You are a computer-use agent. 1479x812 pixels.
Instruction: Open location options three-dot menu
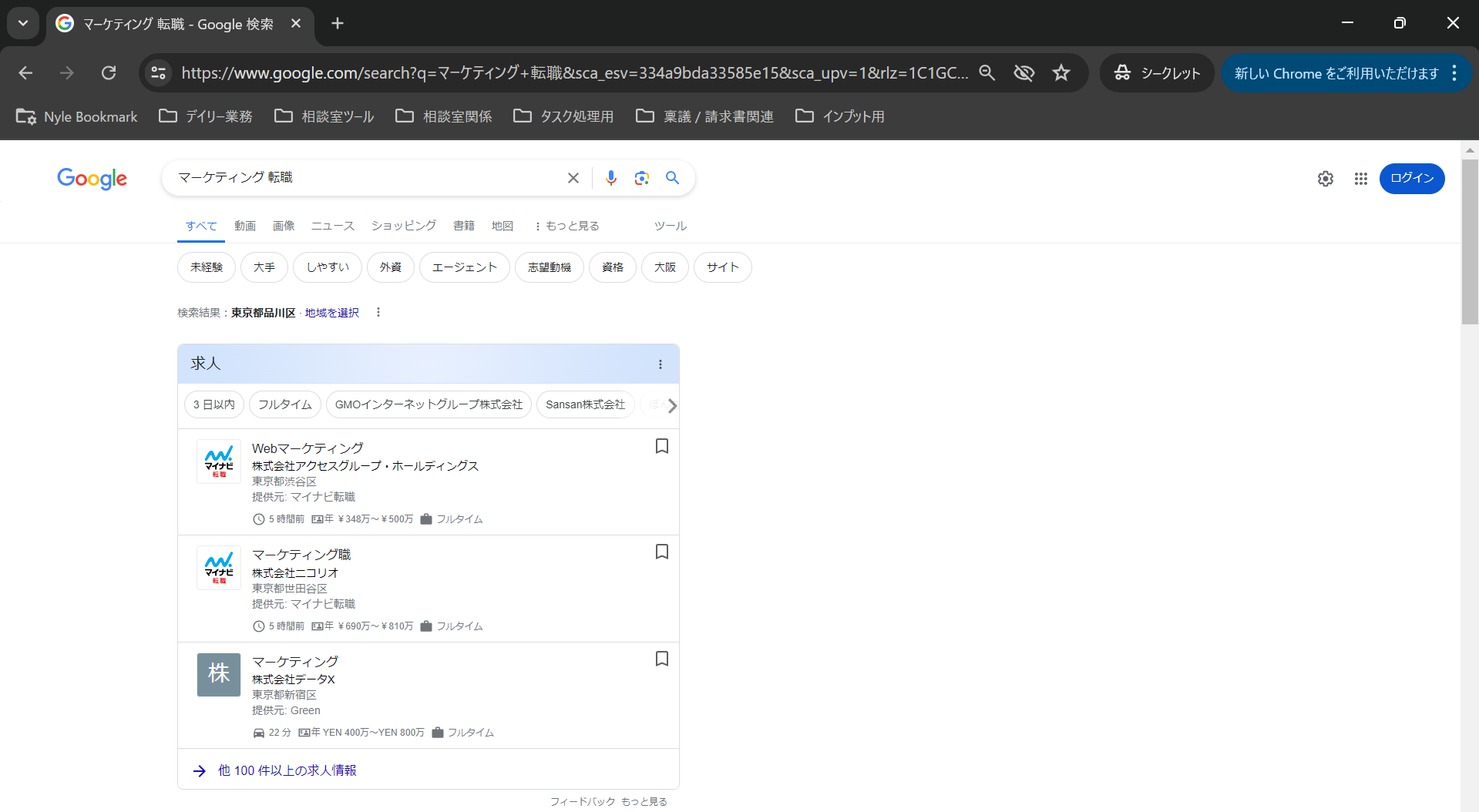click(x=378, y=312)
